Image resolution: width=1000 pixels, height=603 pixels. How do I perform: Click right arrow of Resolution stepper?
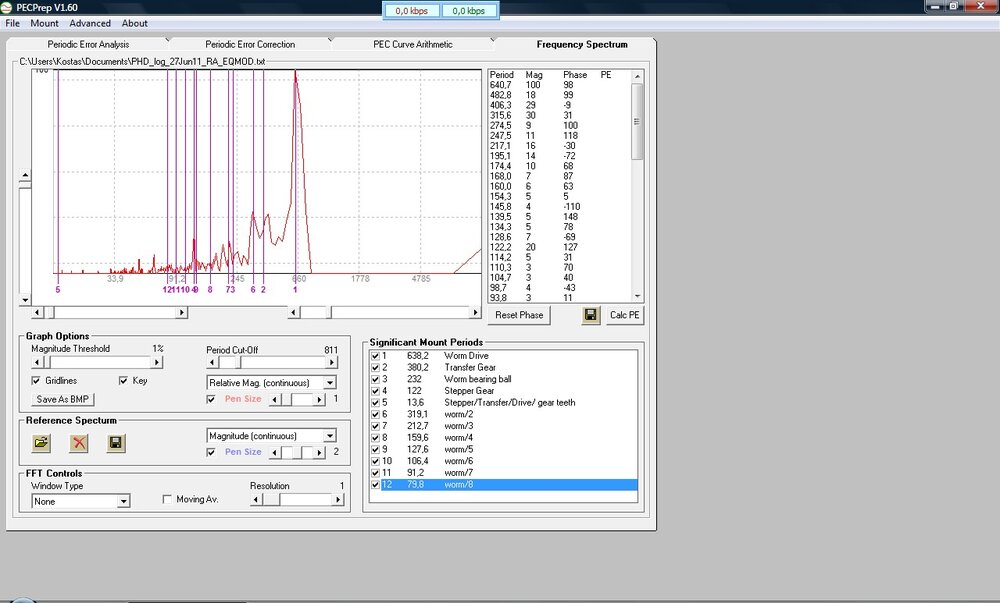(338, 500)
